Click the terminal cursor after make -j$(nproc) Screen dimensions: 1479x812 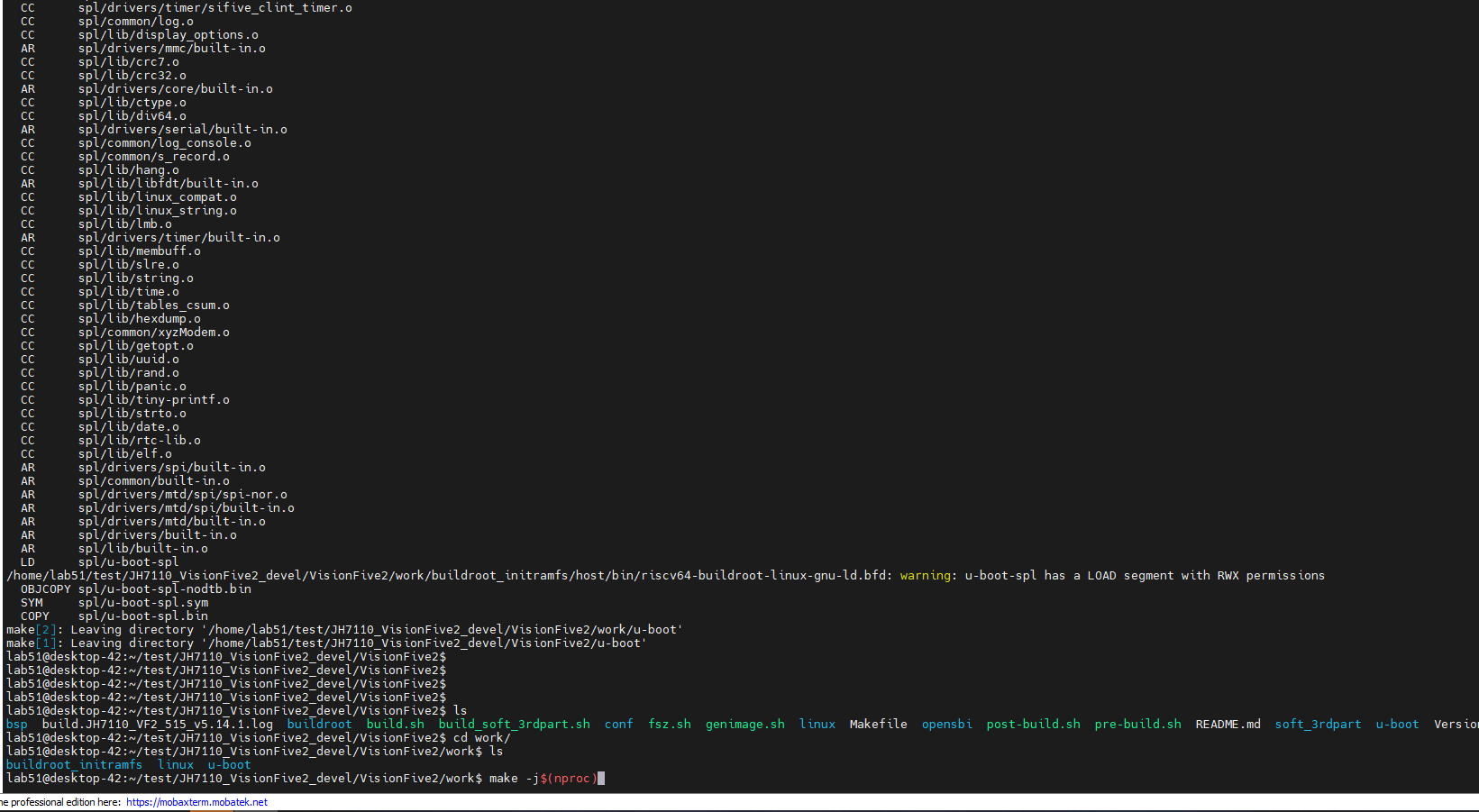601,778
